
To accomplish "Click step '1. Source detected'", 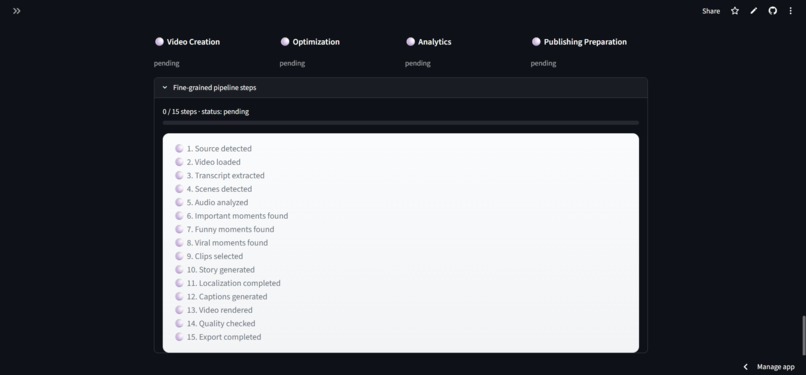I will [219, 148].
